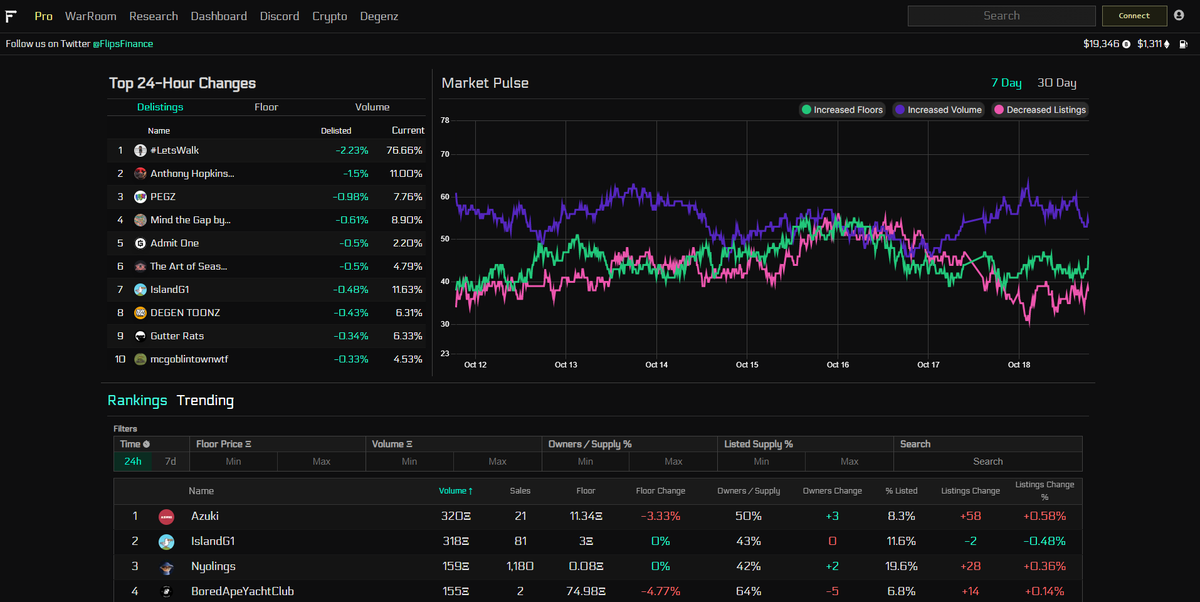Click the #LetsWalk collection avatar

[141, 150]
